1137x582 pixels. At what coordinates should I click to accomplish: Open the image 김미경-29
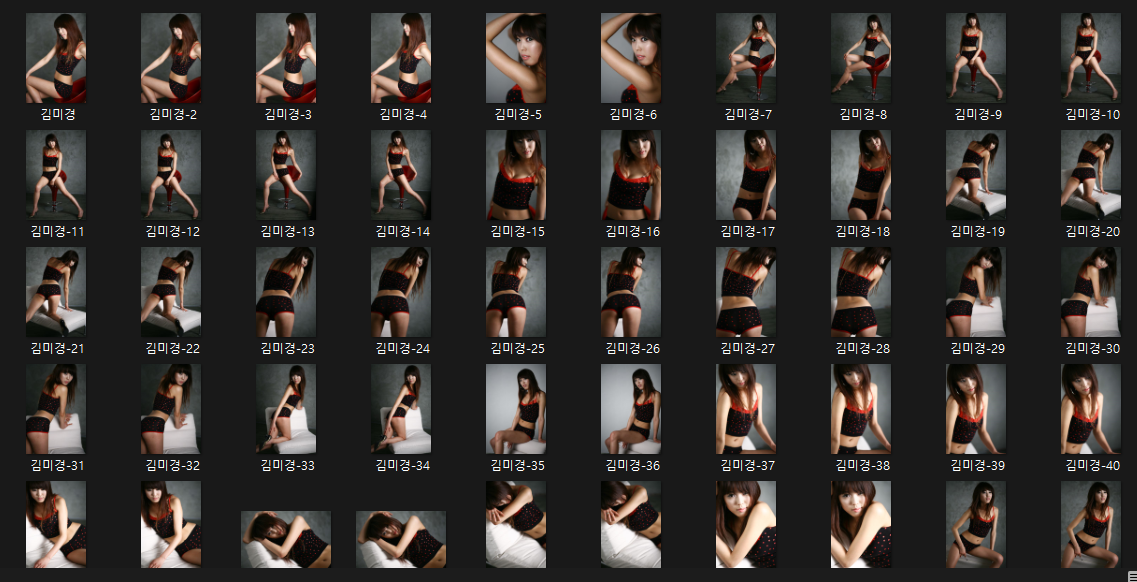pos(975,289)
